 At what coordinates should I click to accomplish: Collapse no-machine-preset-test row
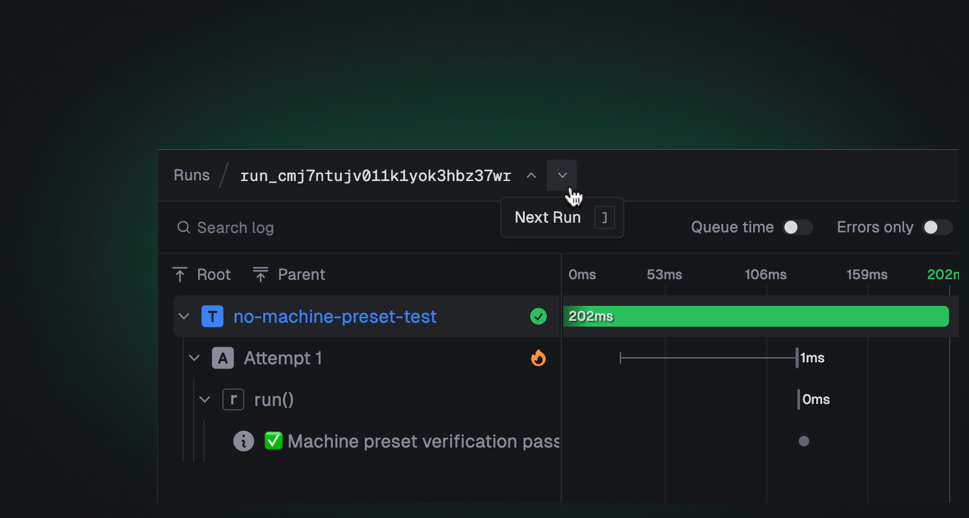(184, 316)
